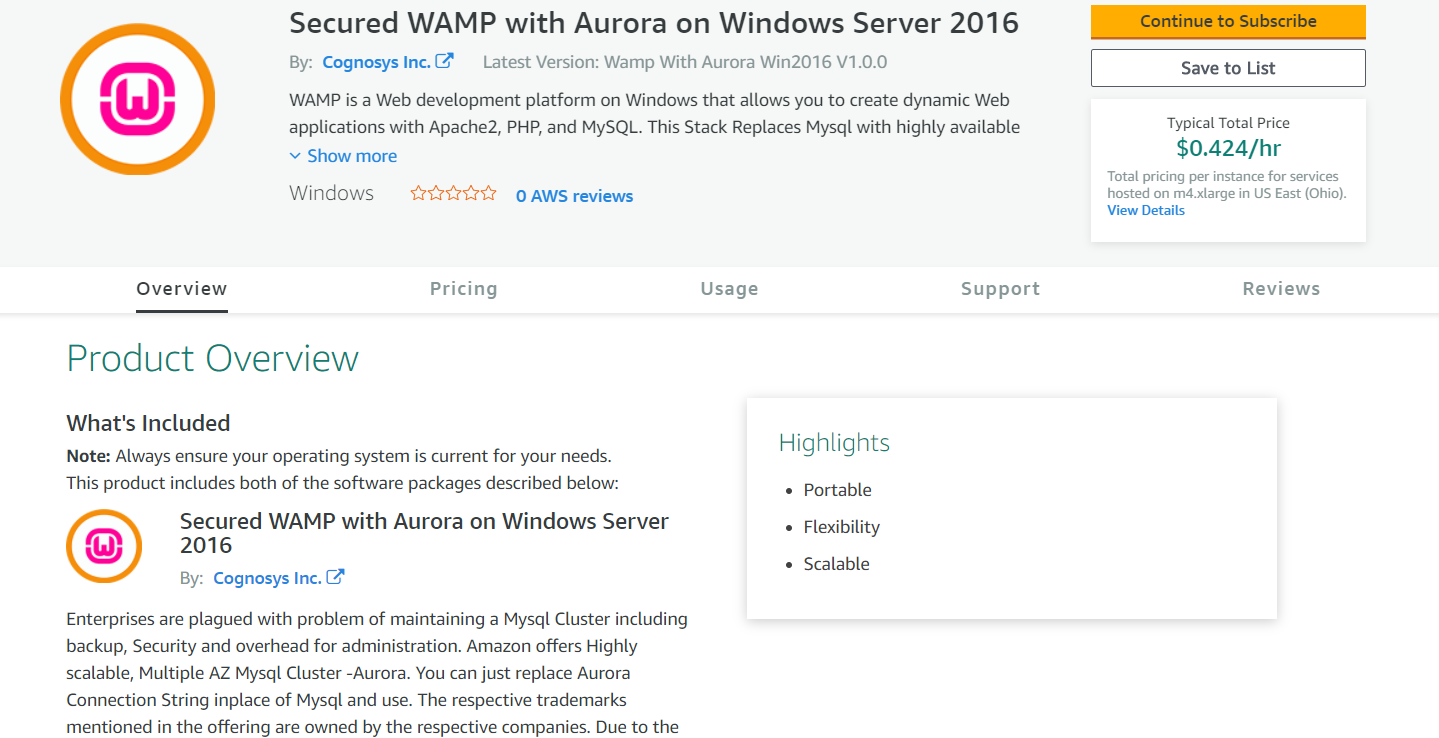Click the Highlights card heading
The width and height of the screenshot is (1439, 738).
pos(834,443)
